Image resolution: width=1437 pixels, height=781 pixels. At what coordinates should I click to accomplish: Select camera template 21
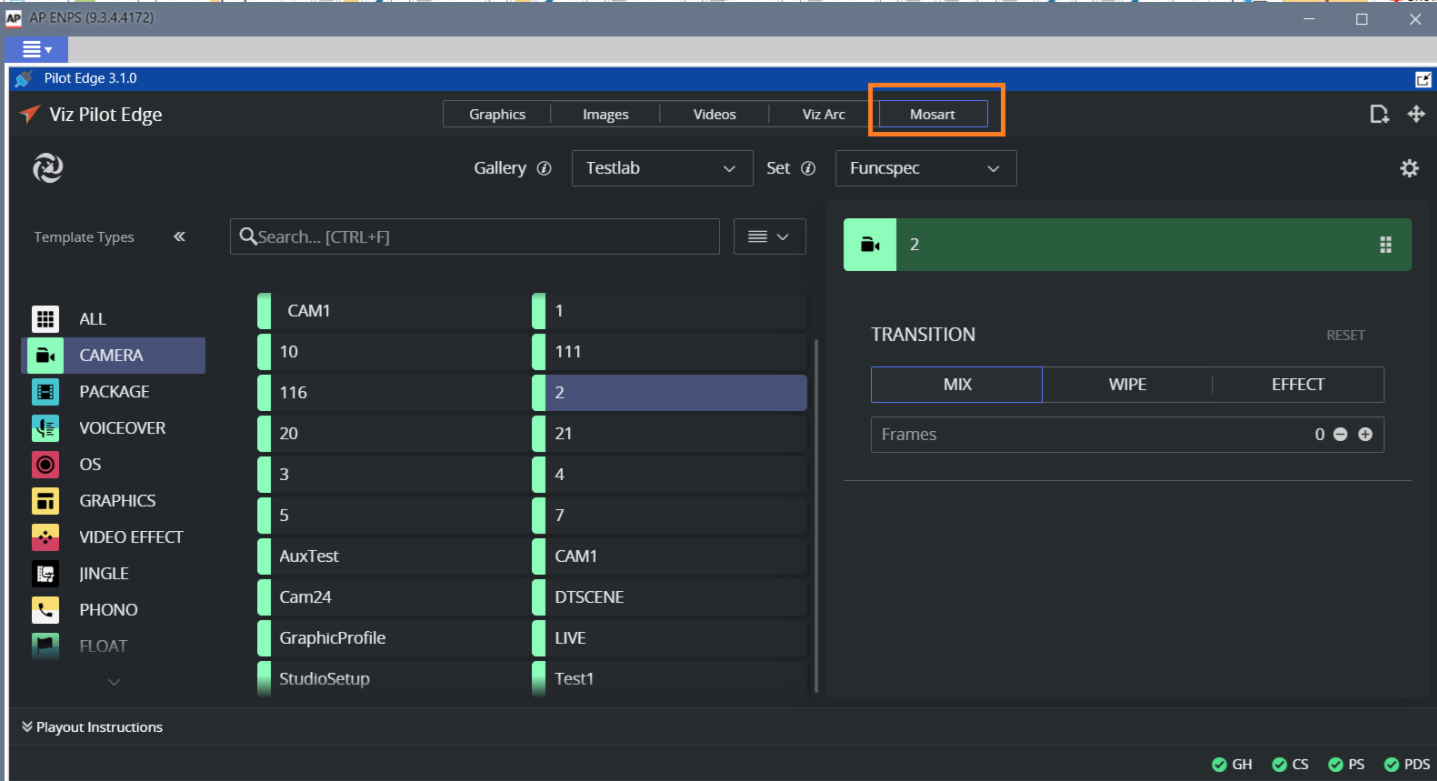(x=670, y=434)
